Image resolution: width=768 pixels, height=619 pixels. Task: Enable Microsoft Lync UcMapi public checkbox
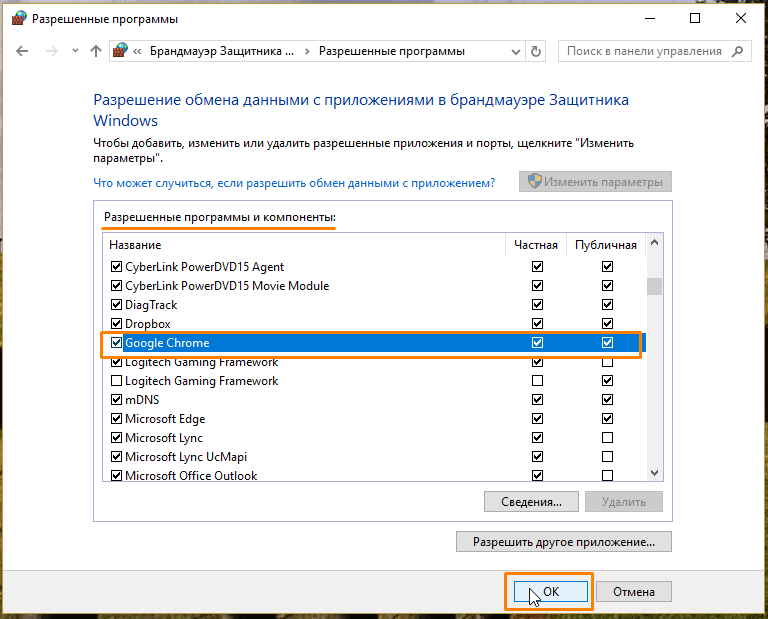607,456
